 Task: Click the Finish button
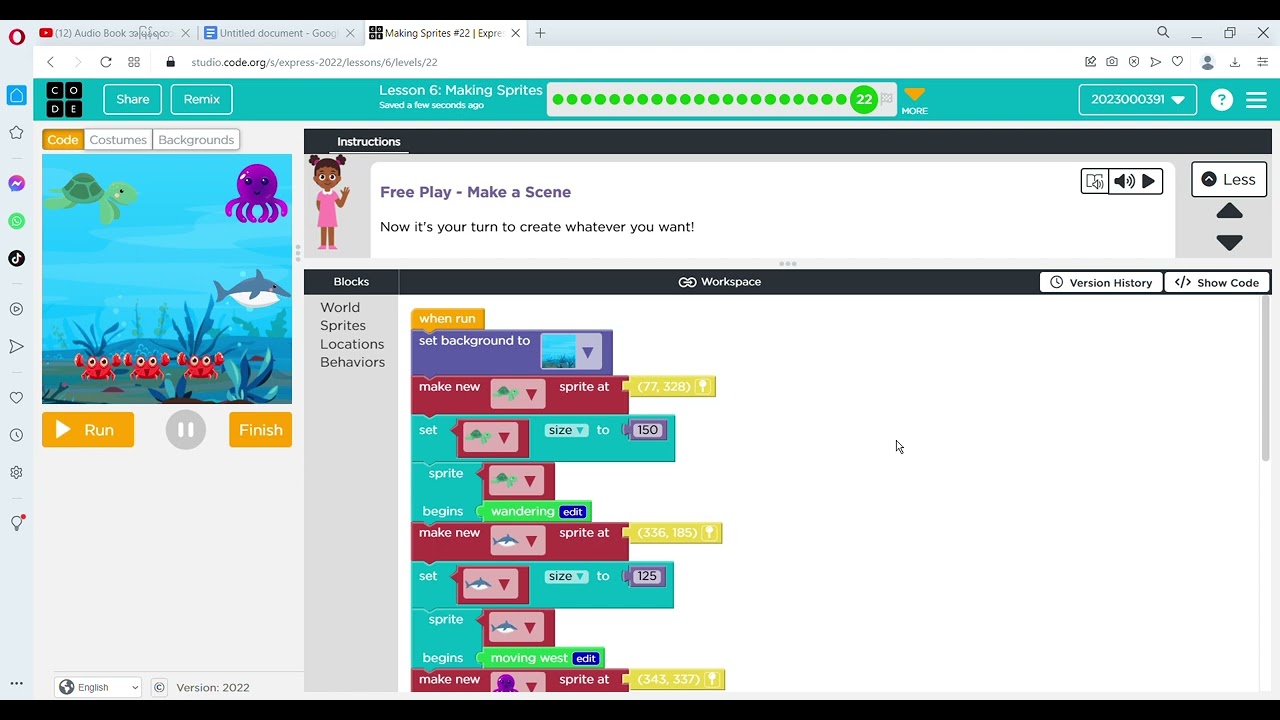(x=260, y=430)
